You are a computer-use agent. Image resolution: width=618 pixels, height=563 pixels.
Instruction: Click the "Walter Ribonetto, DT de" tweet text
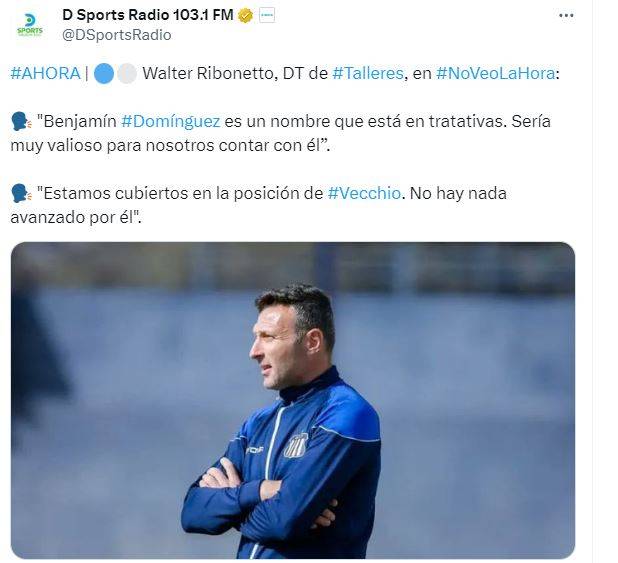(235, 73)
